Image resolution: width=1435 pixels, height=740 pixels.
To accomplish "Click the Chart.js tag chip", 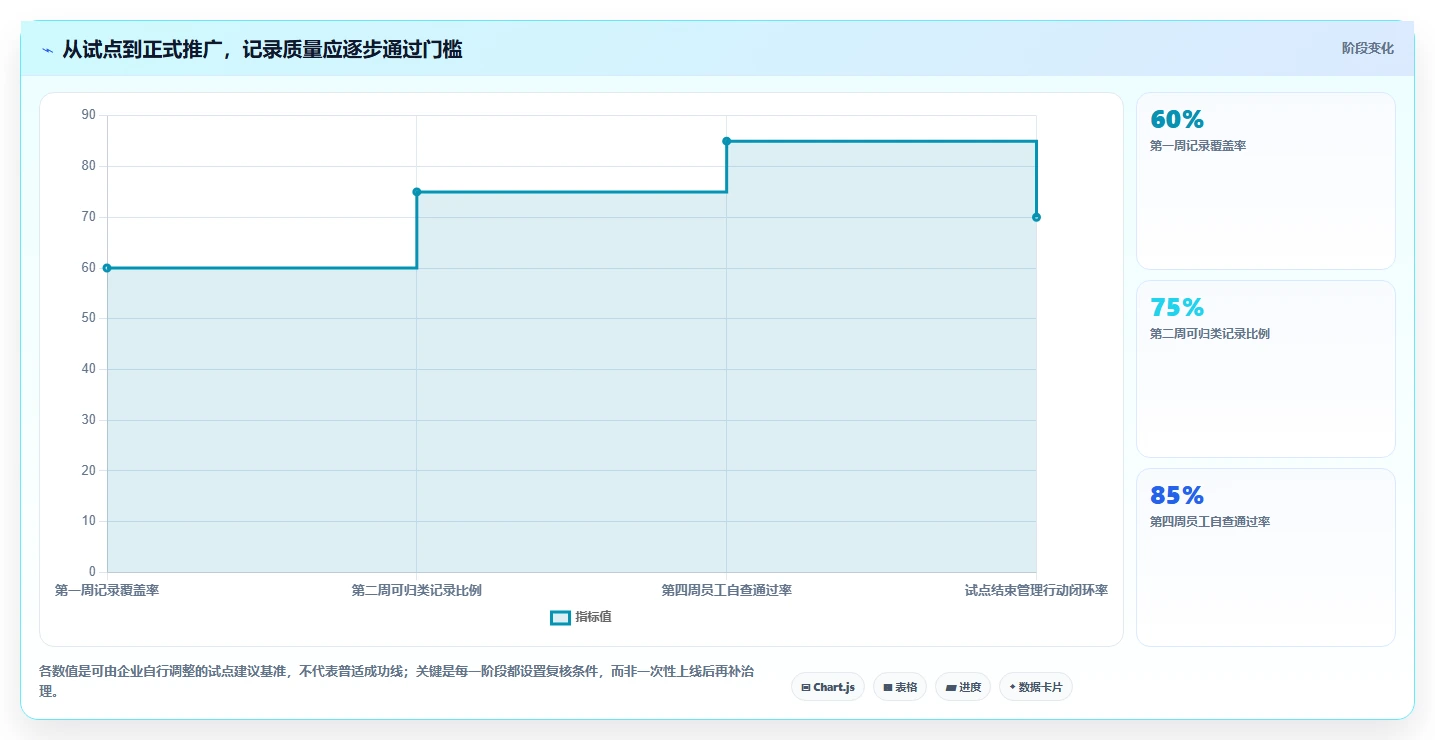I will (x=828, y=687).
